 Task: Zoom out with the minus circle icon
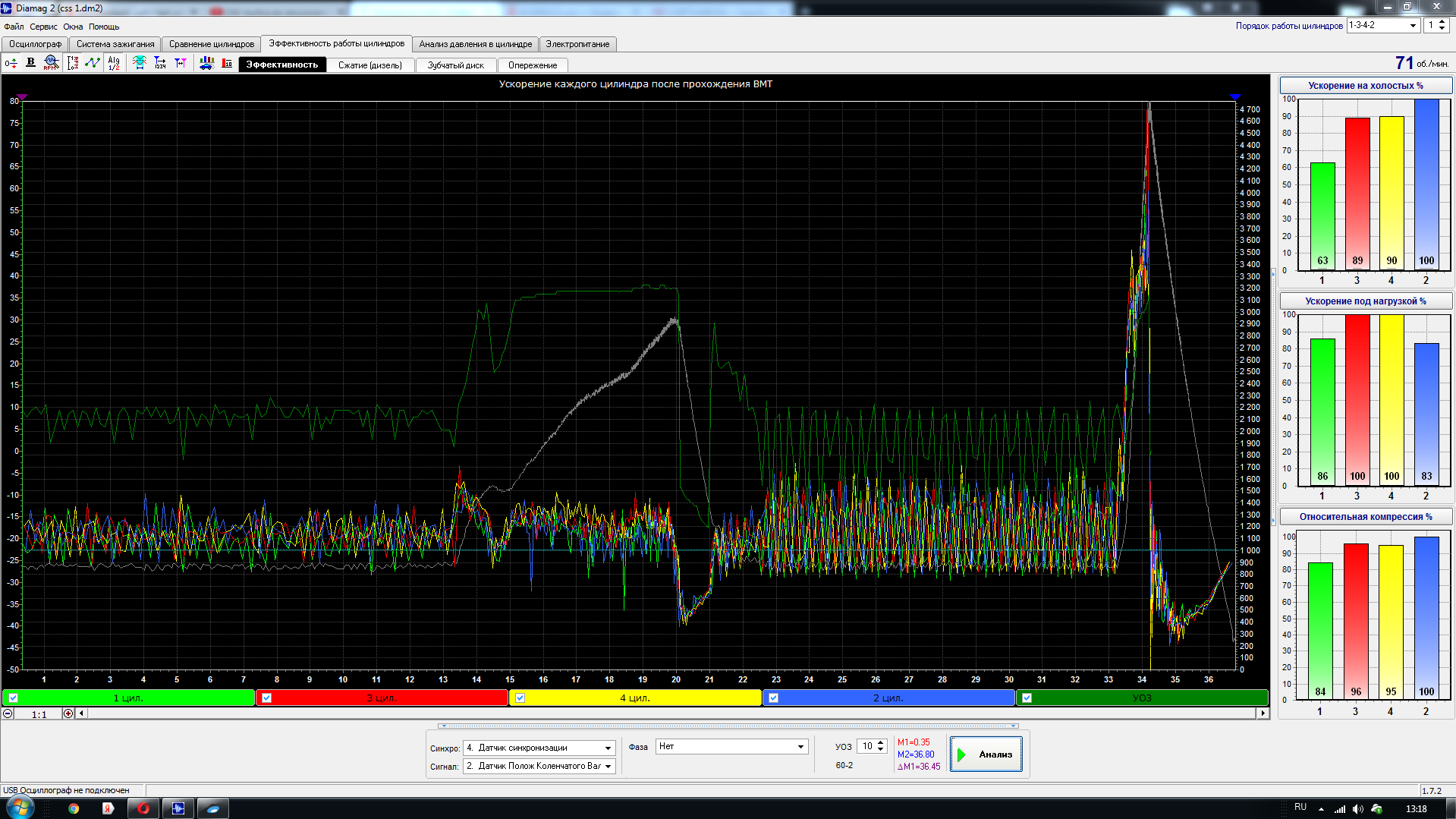(8, 713)
